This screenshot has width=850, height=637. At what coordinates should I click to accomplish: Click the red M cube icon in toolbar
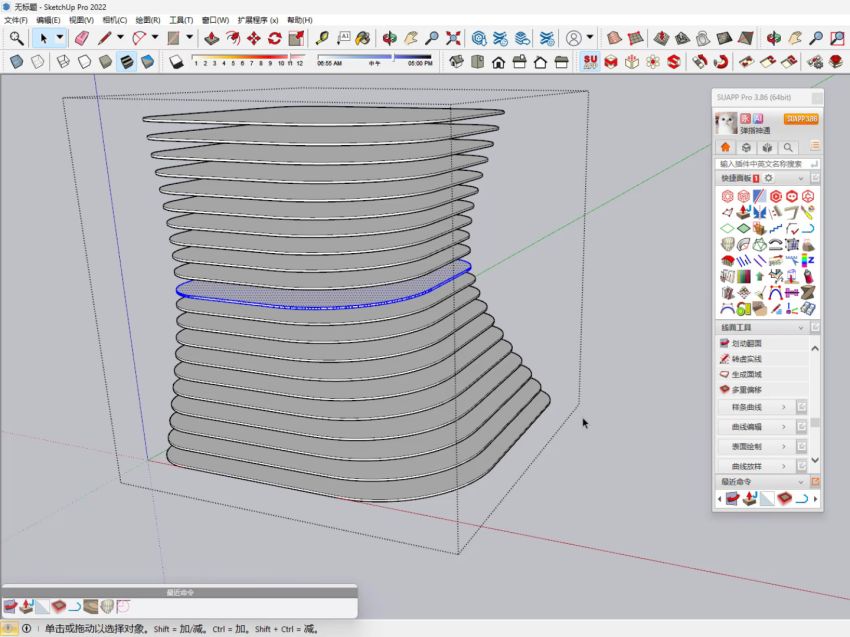coord(611,62)
